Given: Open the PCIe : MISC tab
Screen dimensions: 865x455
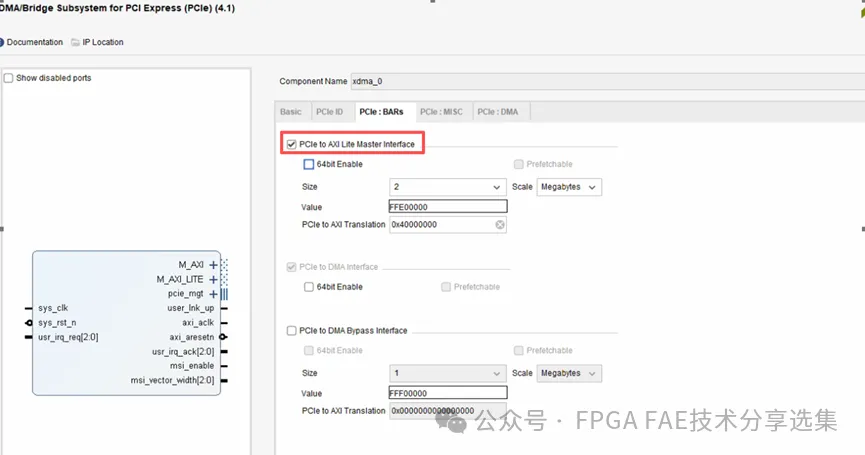Looking at the screenshot, I should (x=441, y=112).
